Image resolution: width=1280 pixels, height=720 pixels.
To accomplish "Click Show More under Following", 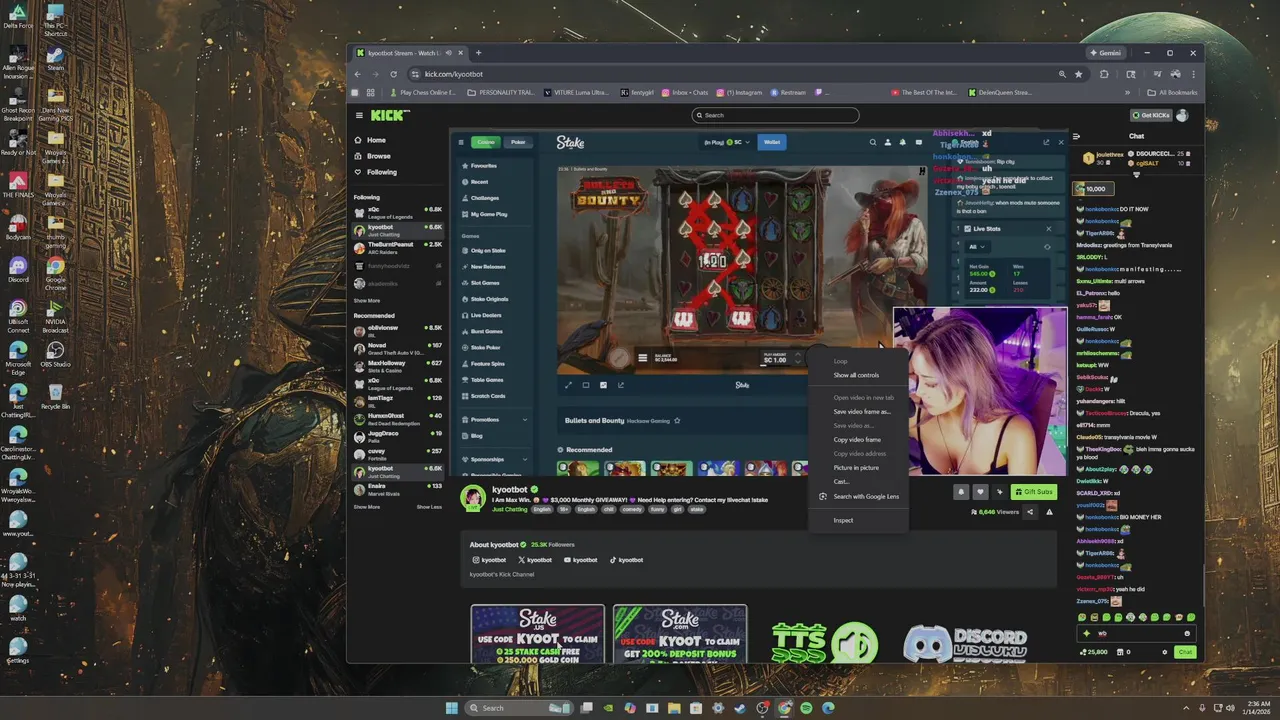I will tap(367, 300).
